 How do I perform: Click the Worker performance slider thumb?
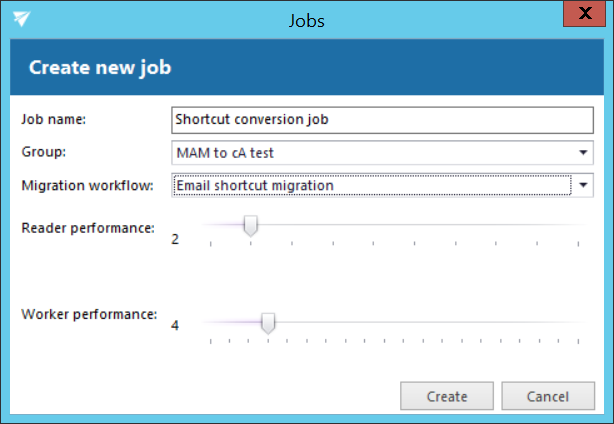[x=268, y=321]
